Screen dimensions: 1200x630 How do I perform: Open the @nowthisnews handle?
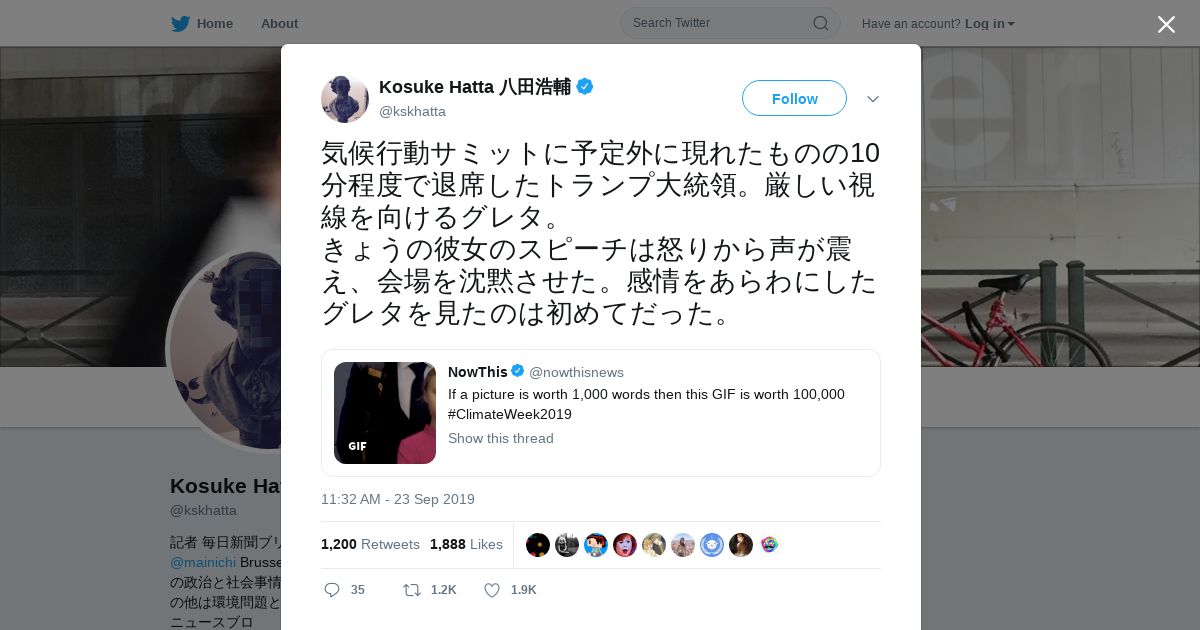(x=576, y=372)
